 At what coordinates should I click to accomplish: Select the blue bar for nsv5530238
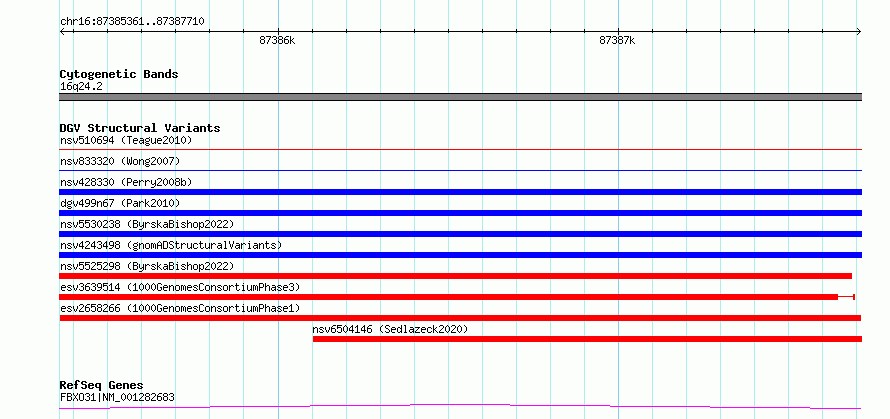pyautogui.click(x=460, y=234)
